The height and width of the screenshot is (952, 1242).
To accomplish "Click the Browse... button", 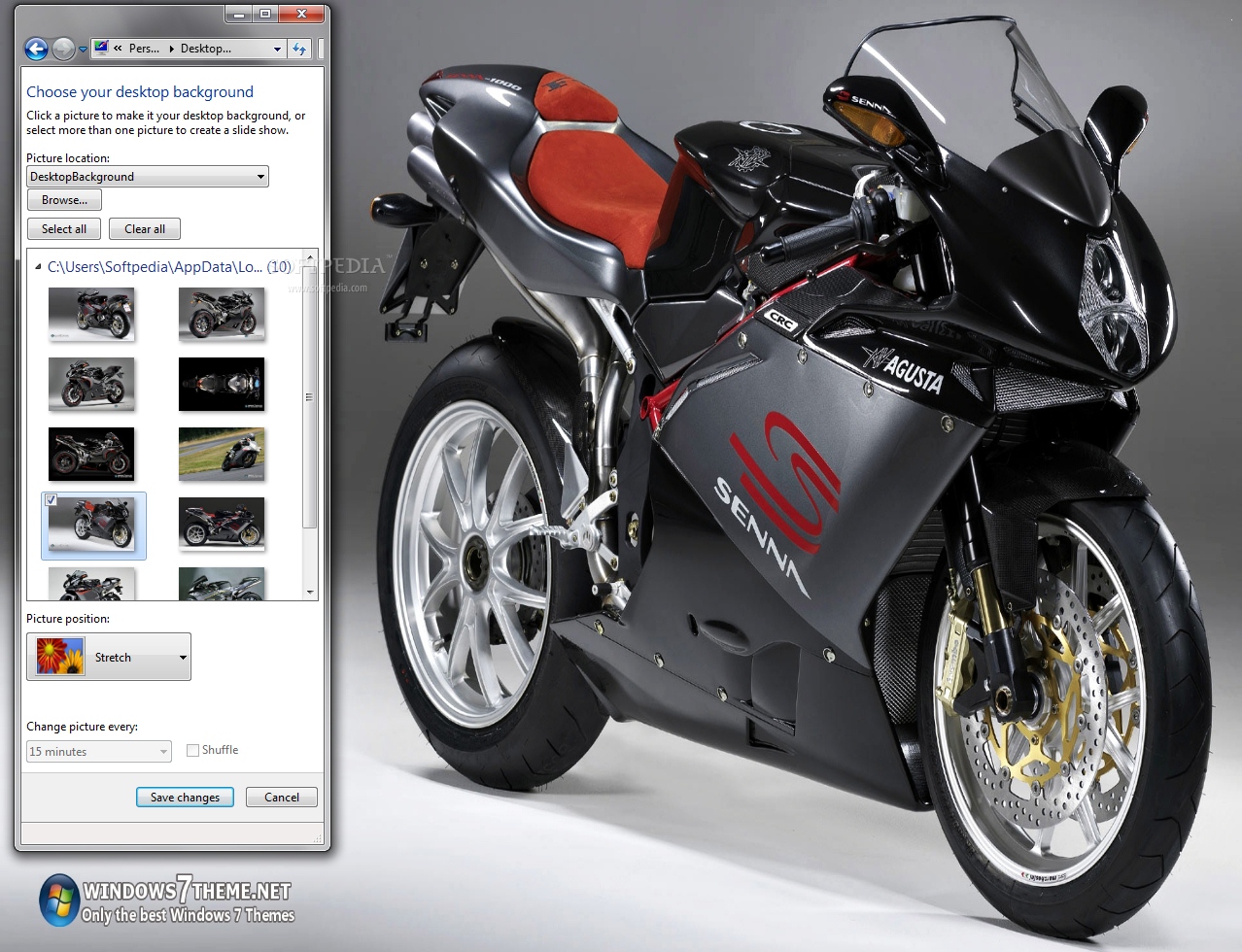I will click(64, 200).
